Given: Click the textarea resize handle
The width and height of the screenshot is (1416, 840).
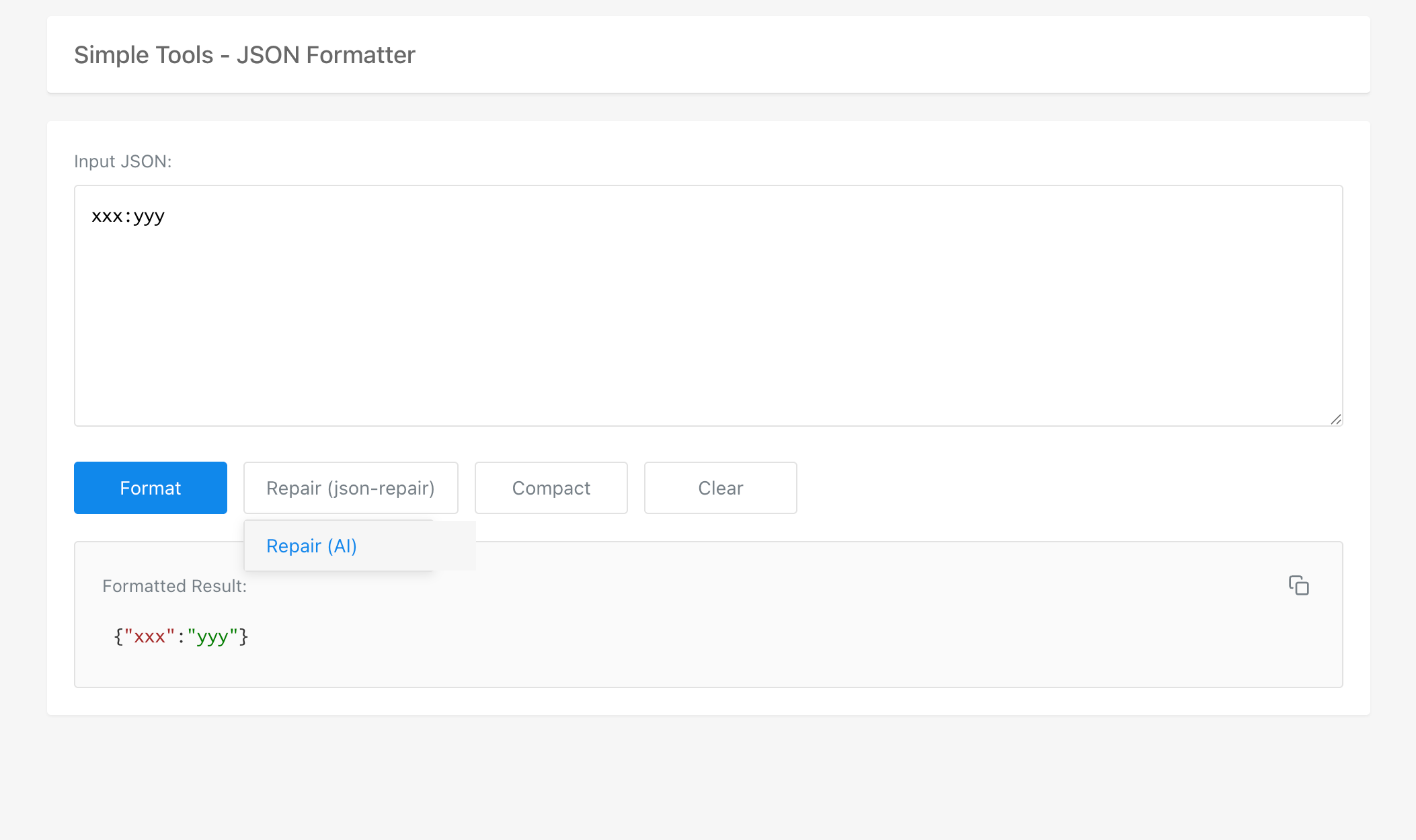Looking at the screenshot, I should pos(1335,419).
